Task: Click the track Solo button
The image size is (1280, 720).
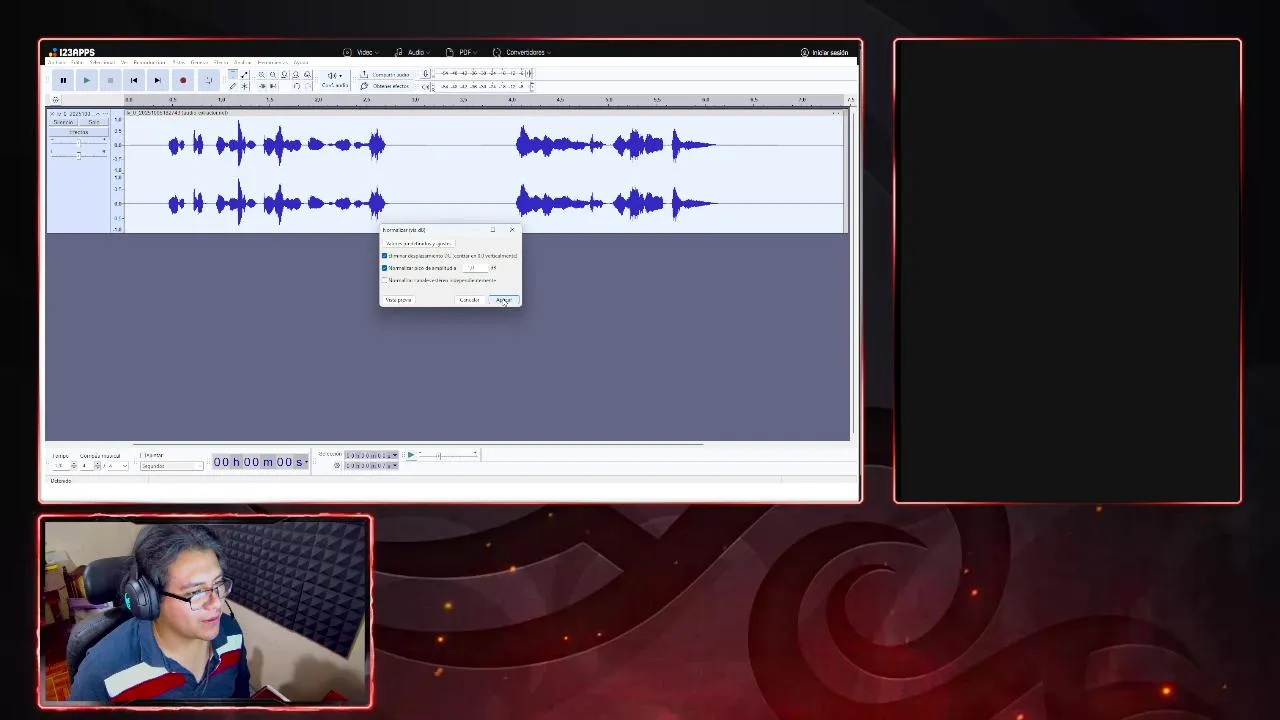Action: (x=94, y=122)
